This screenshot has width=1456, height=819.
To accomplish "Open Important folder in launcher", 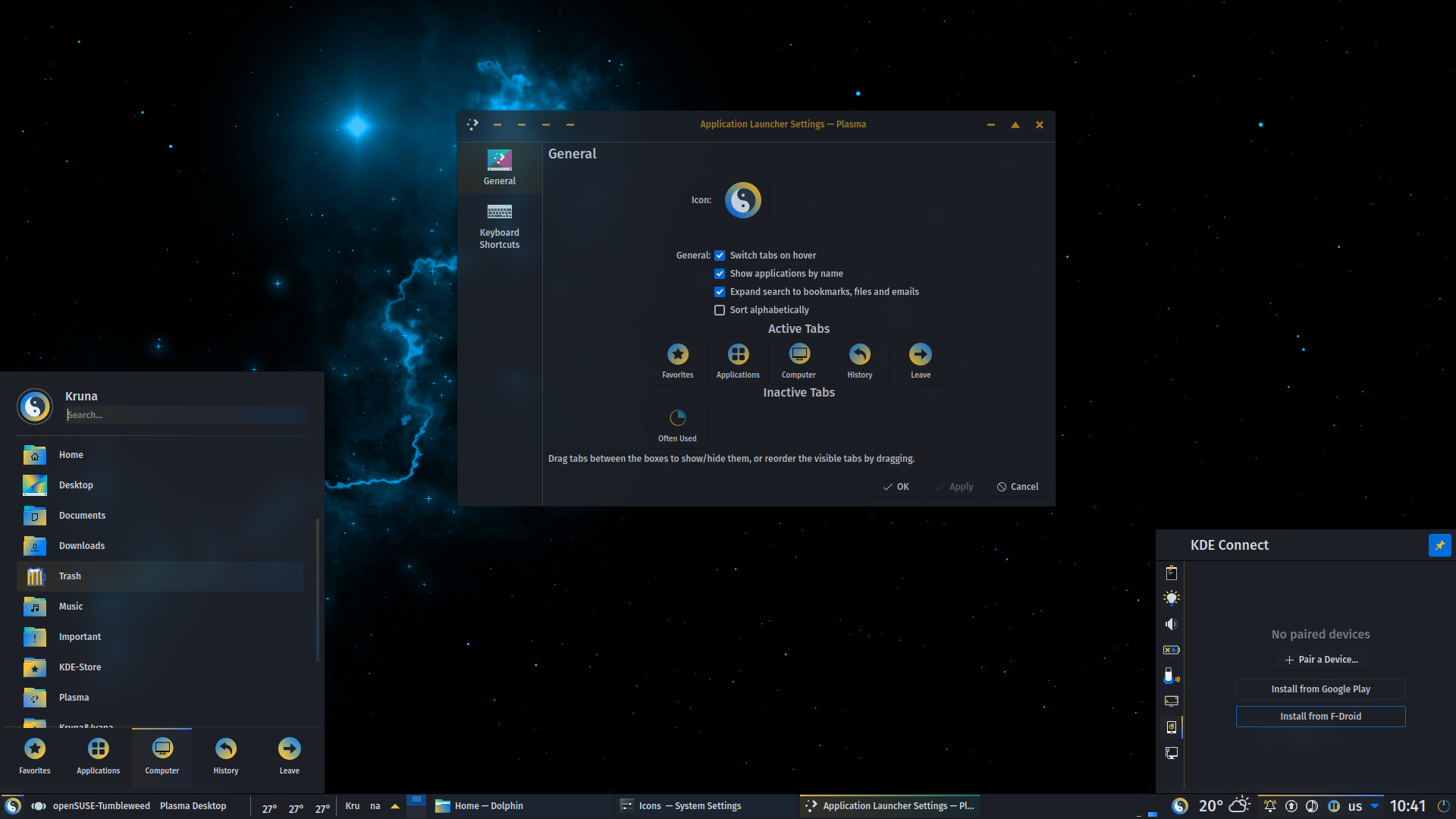I will (160, 637).
